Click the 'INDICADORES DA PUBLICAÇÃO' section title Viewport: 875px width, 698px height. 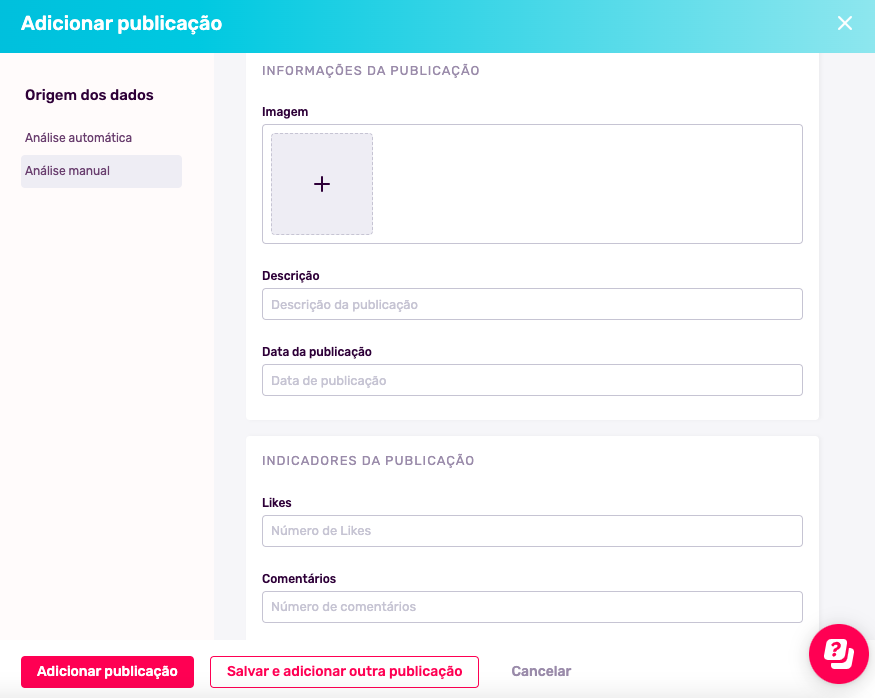[368, 461]
